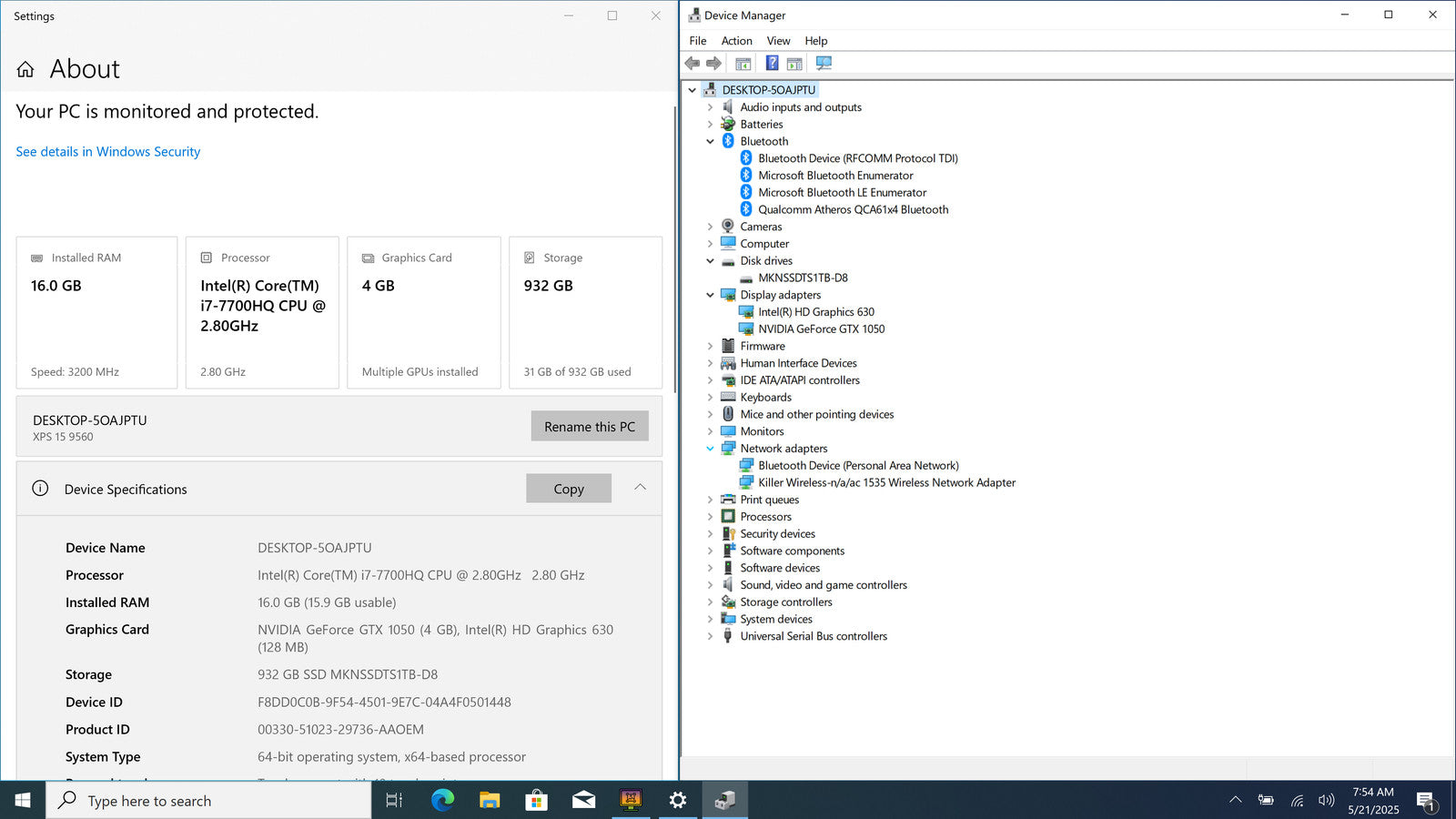1456x819 pixels.
Task: Click the Home icon next to About
Action: [x=25, y=69]
